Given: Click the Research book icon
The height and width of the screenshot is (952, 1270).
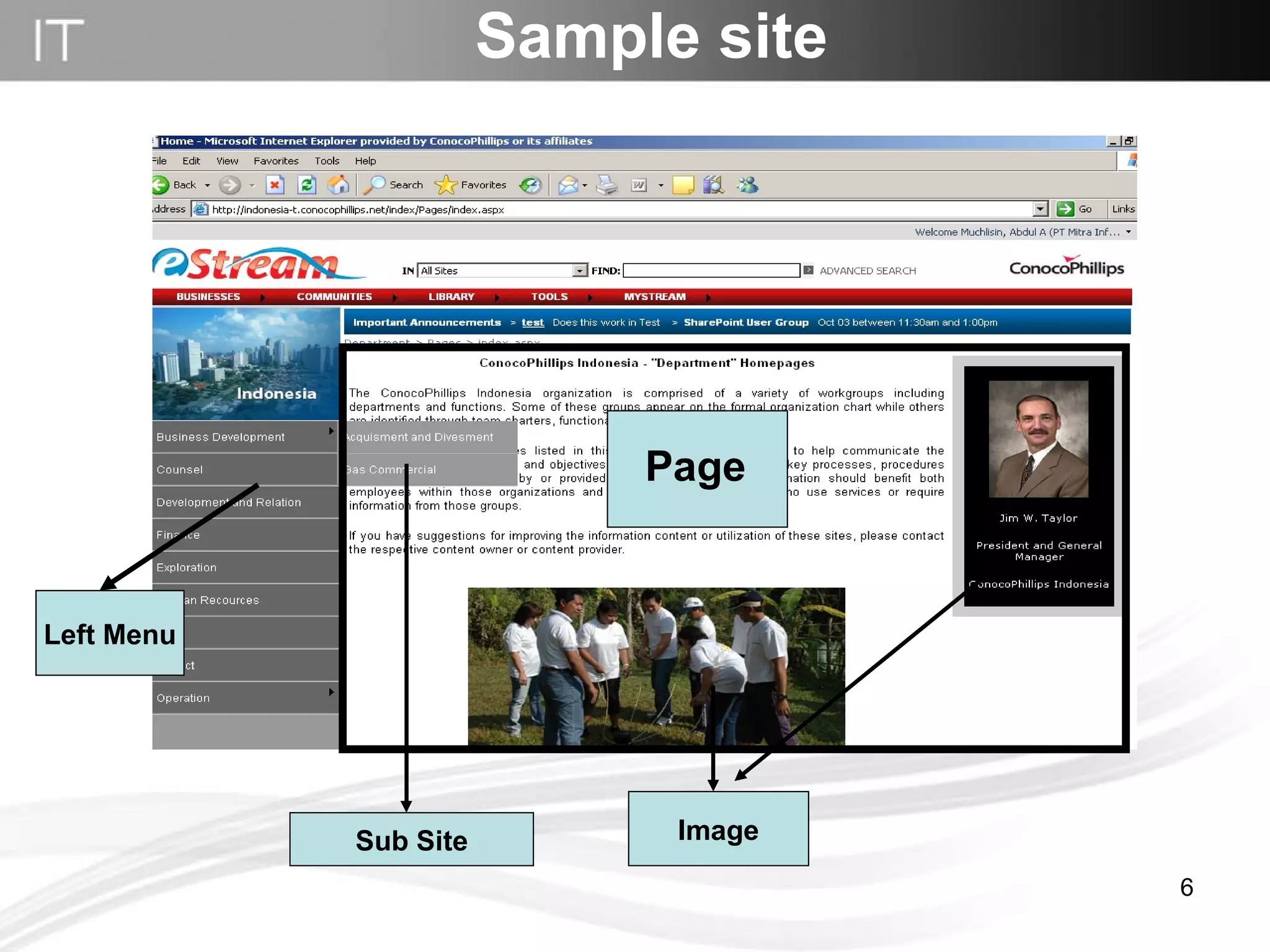Looking at the screenshot, I should 714,185.
